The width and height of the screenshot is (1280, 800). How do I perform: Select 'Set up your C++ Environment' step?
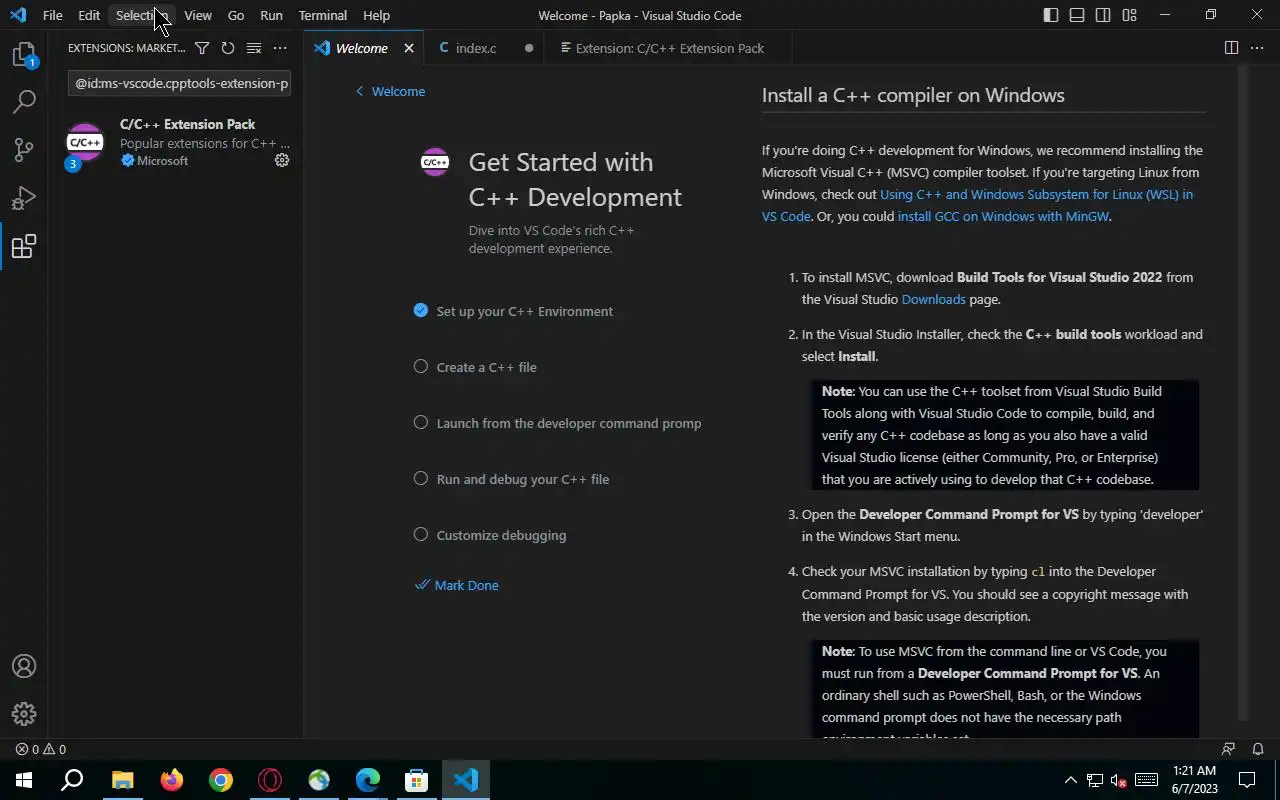pos(525,311)
